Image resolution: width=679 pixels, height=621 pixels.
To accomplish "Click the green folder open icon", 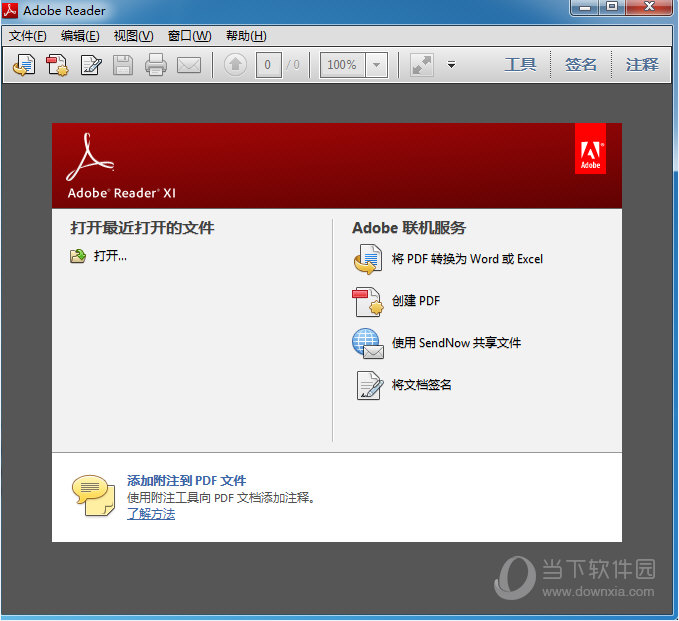I will click(78, 256).
